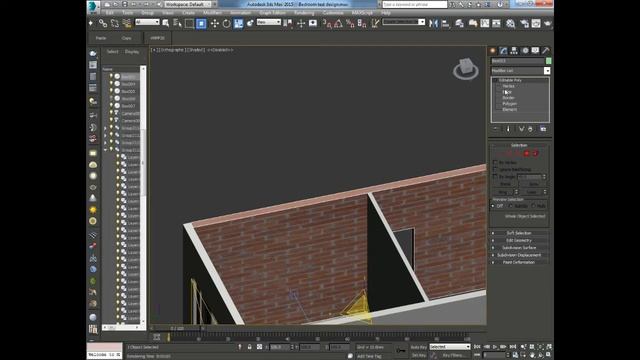Expand the Soft Selection rollout
This screenshot has width=640, height=360.
click(x=519, y=233)
